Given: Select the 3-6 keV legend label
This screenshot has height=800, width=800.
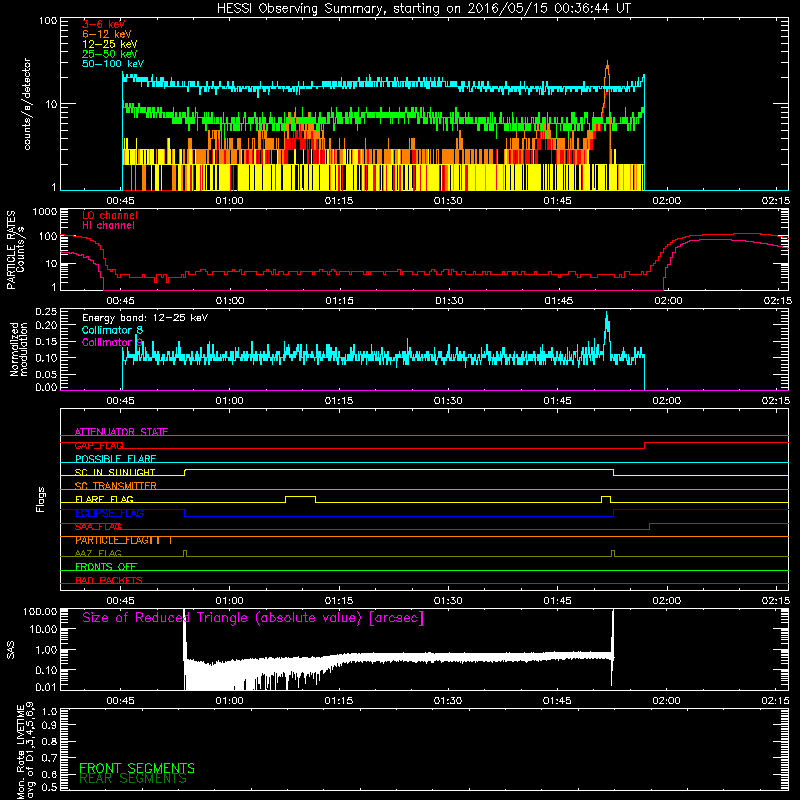Looking at the screenshot, I should pyautogui.click(x=104, y=24).
